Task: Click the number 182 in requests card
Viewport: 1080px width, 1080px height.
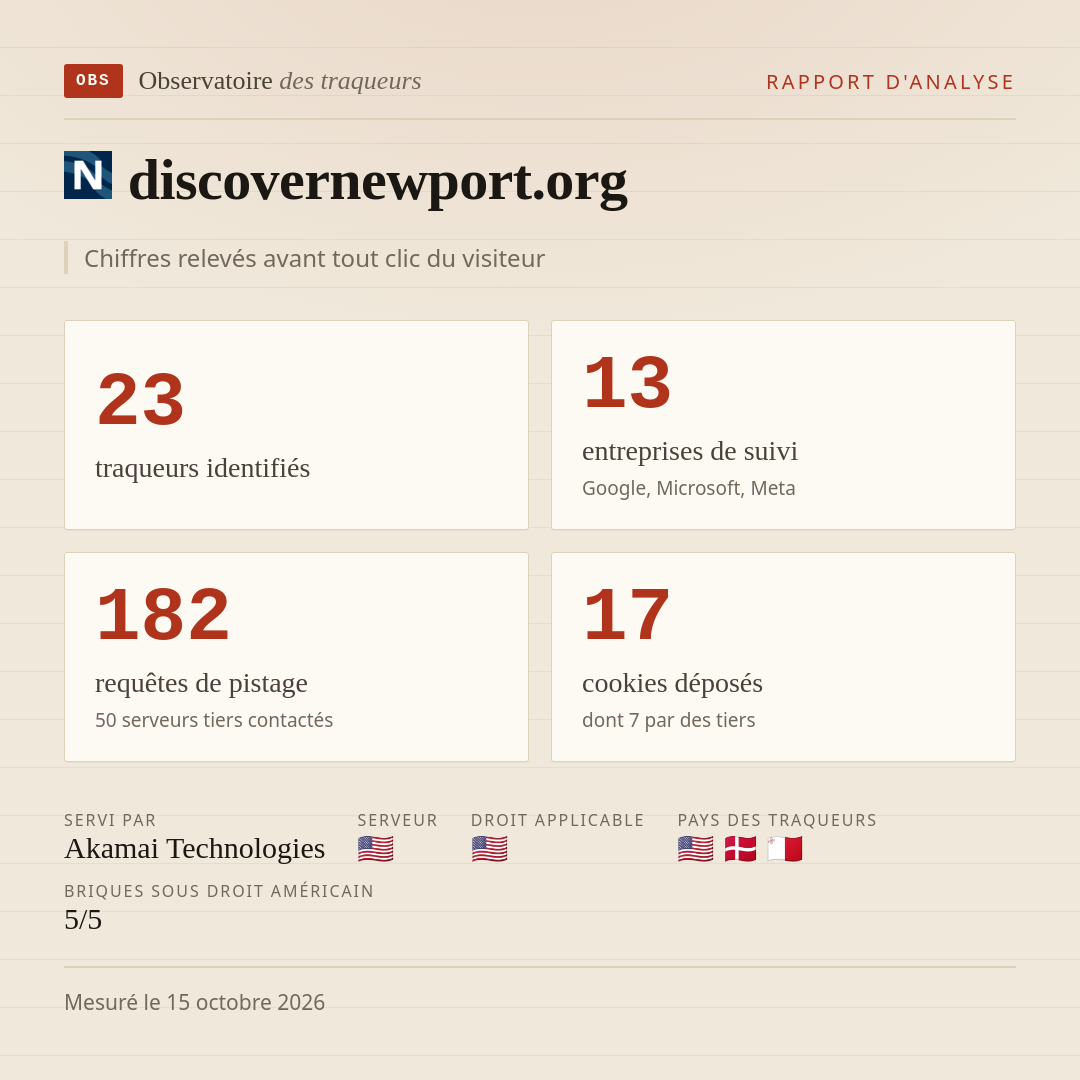Action: pos(163,614)
